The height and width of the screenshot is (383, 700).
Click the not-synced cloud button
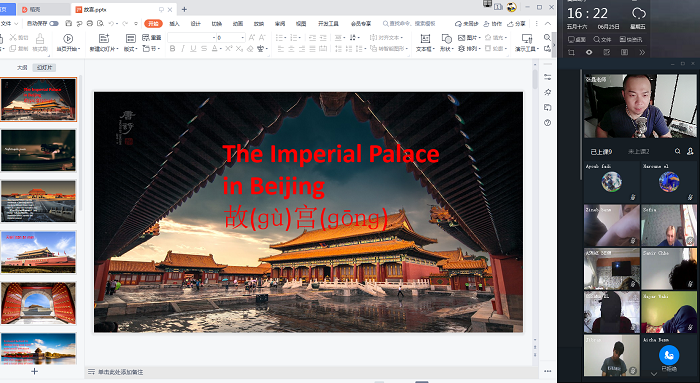tap(467, 23)
